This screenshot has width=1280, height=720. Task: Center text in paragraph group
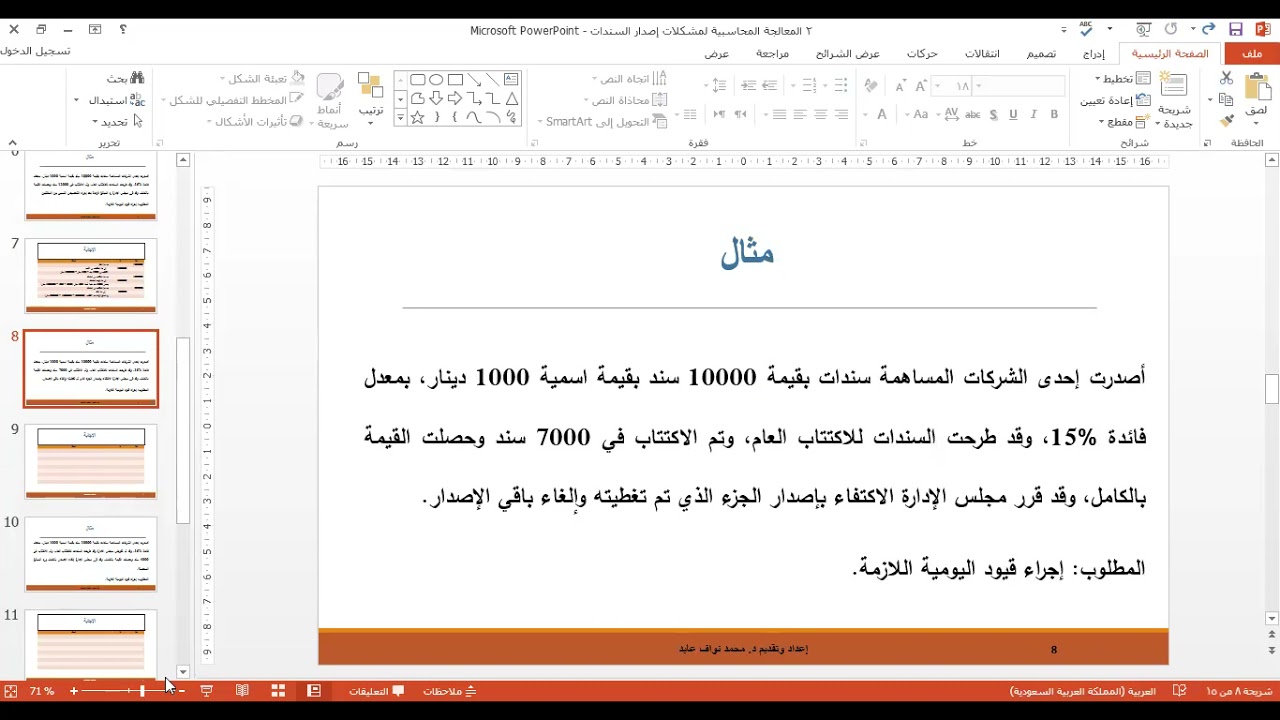(x=821, y=115)
